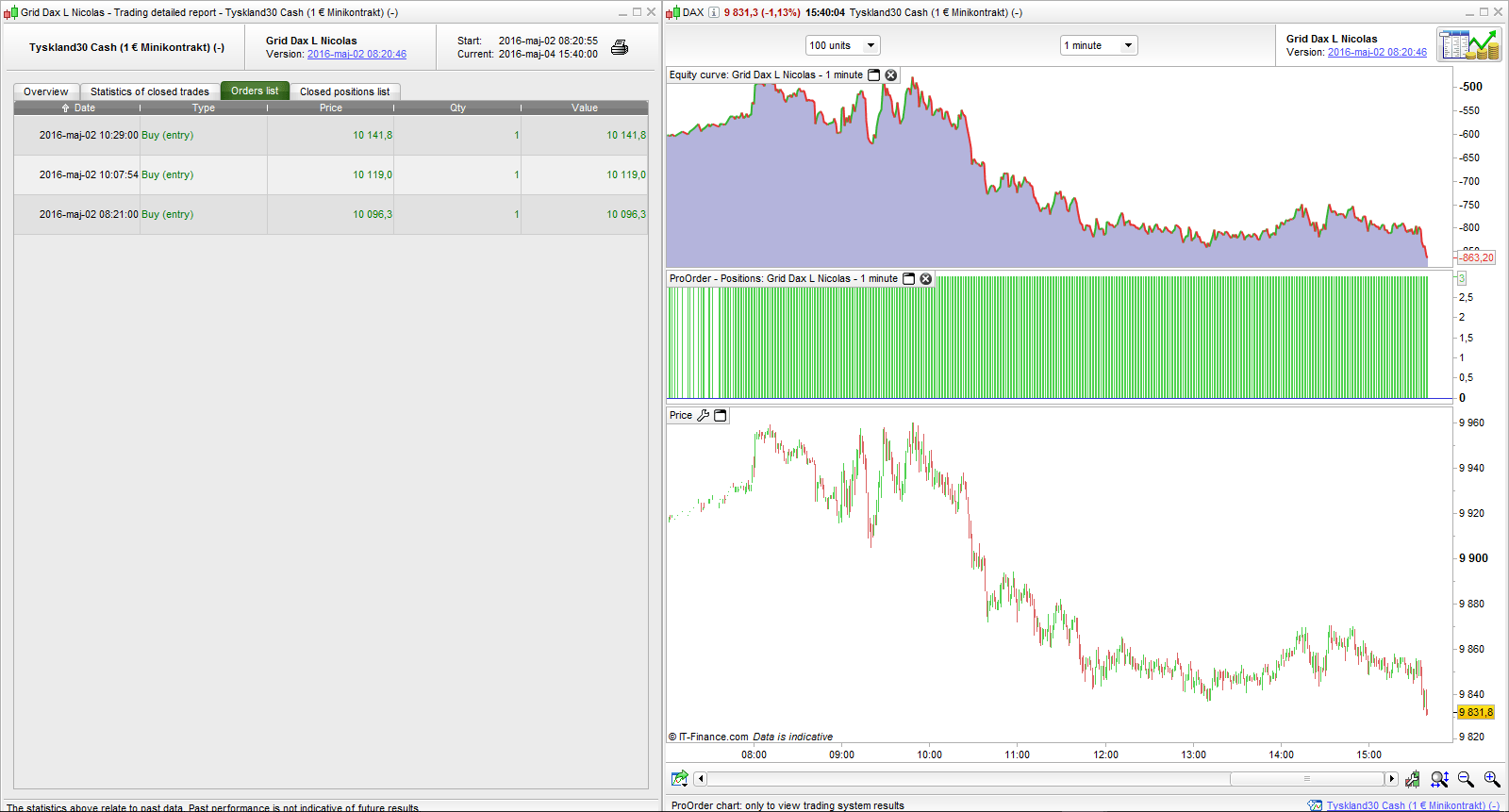Click candlestick icon in report window title

click(11, 12)
